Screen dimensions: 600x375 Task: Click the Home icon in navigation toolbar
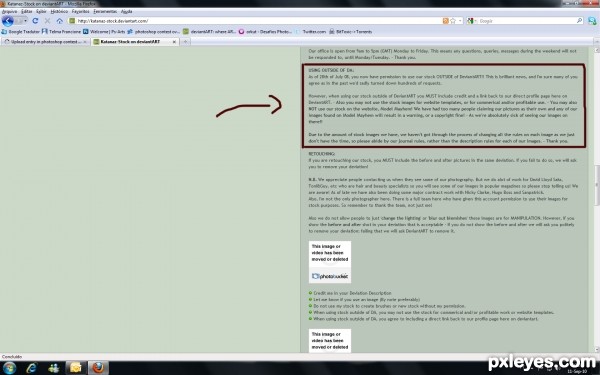(x=60, y=21)
